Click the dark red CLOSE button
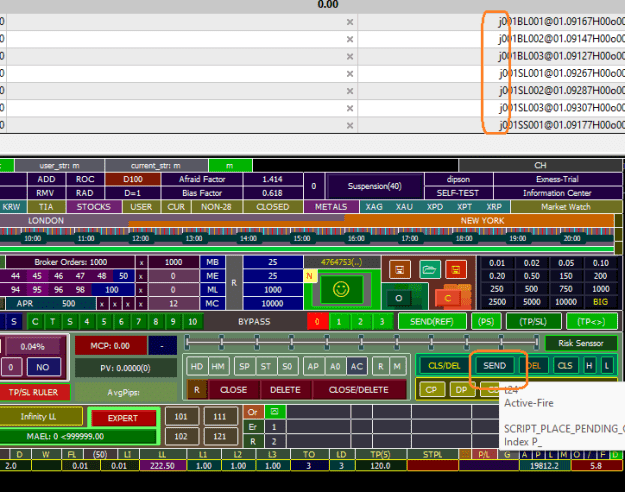The width and height of the screenshot is (625, 492). tap(234, 390)
